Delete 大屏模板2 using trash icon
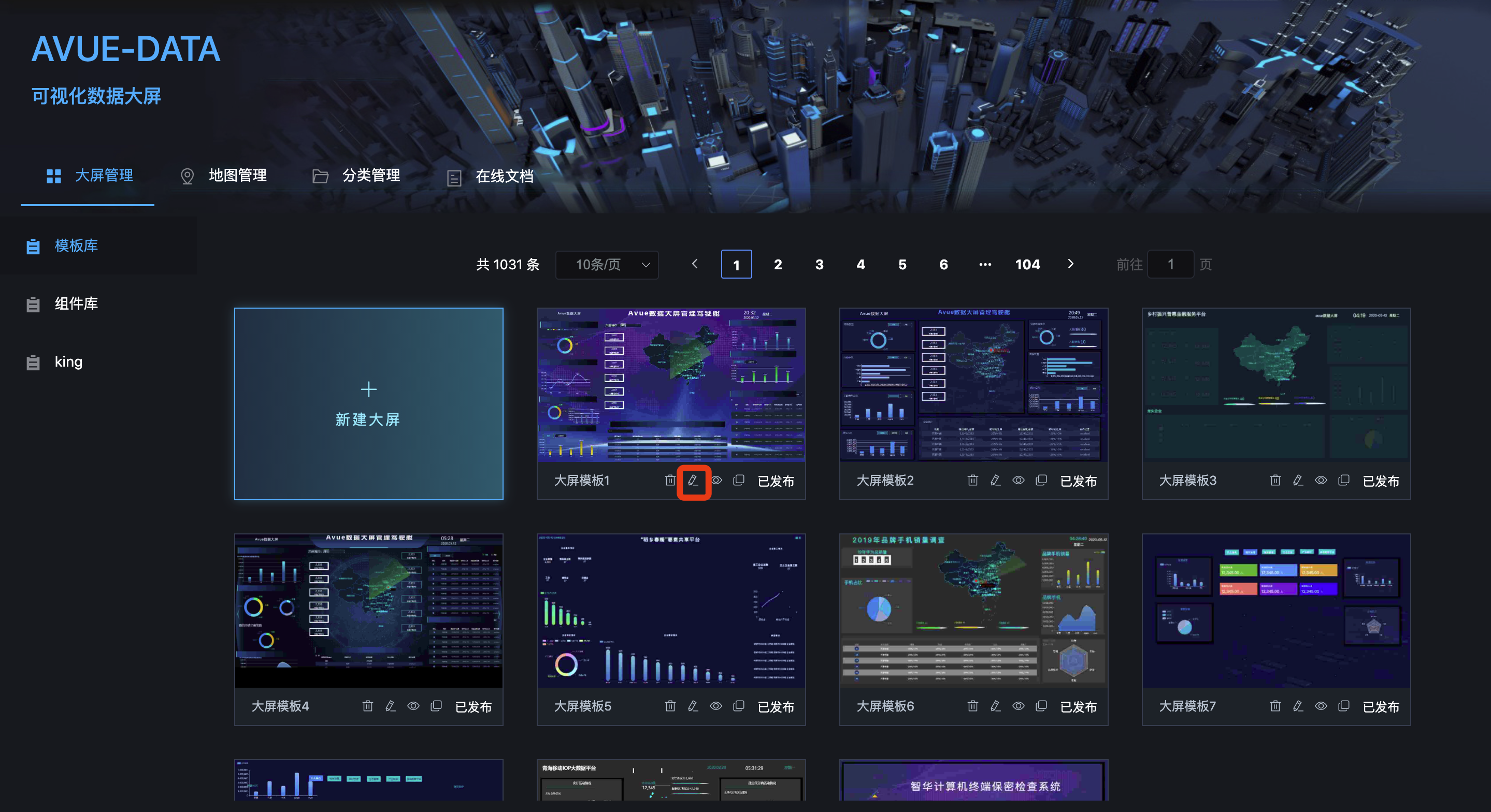The height and width of the screenshot is (812, 1491). pyautogui.click(x=972, y=481)
